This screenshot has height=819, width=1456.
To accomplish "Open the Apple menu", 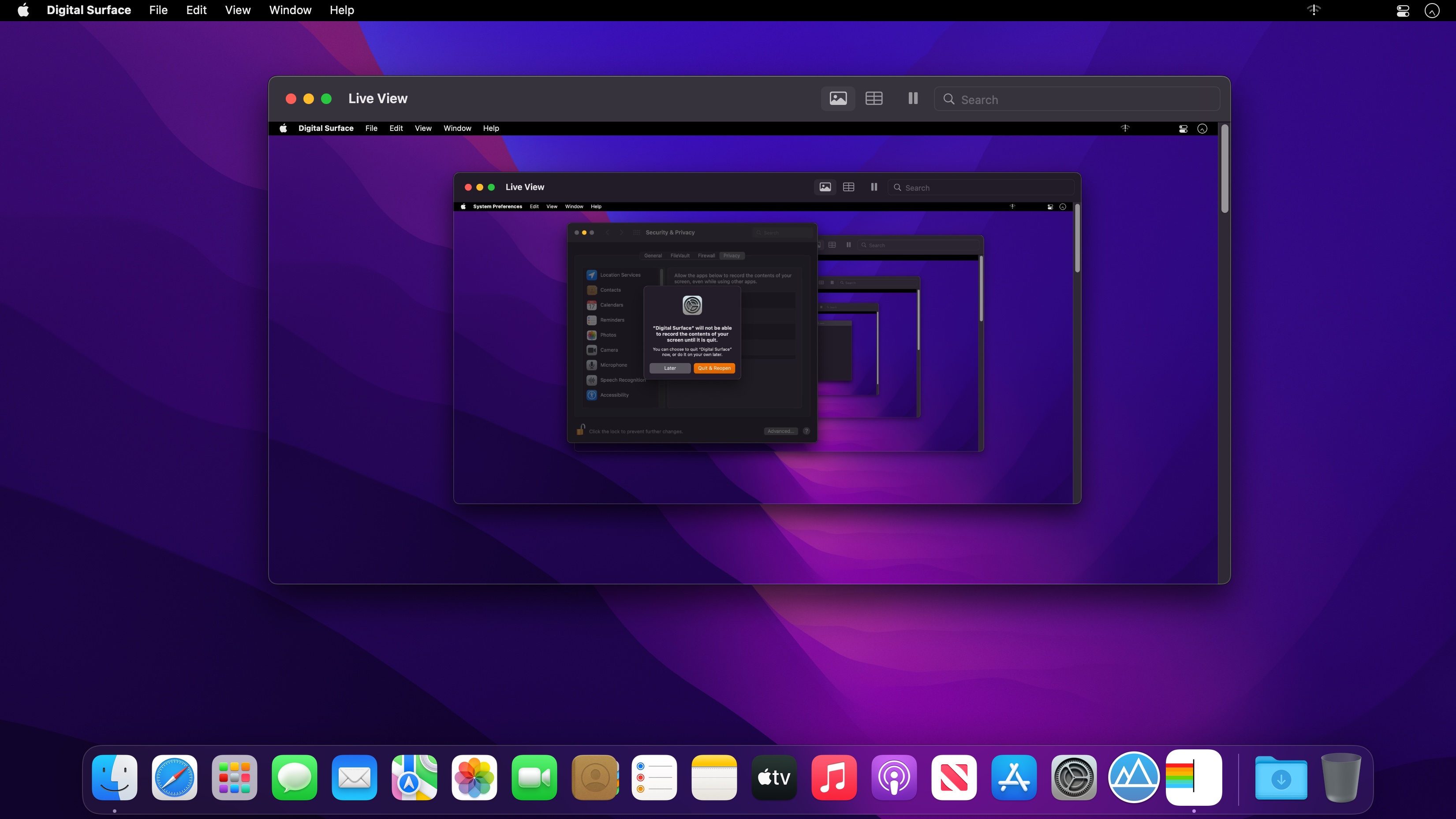I will tap(23, 10).
